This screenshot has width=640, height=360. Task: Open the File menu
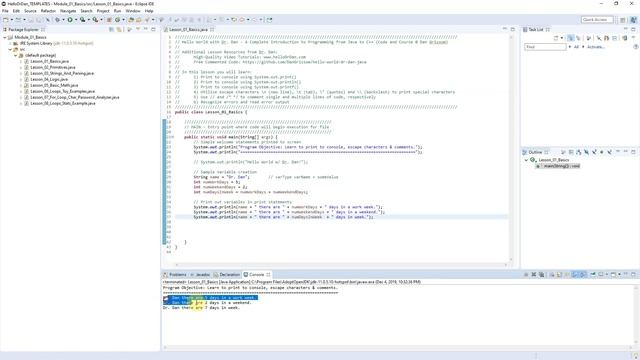[x=5, y=11]
